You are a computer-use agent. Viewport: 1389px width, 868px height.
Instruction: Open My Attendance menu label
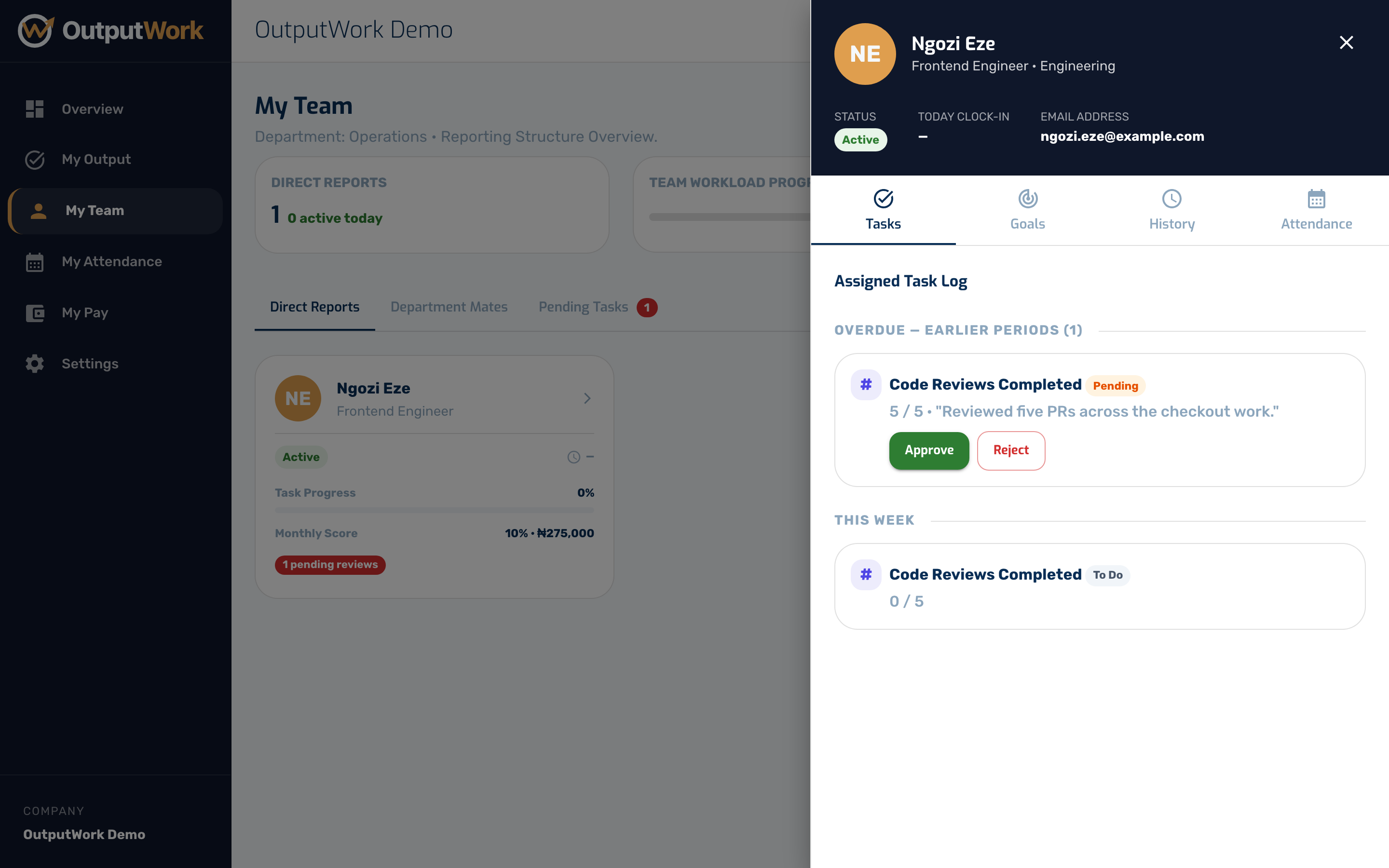(x=112, y=262)
